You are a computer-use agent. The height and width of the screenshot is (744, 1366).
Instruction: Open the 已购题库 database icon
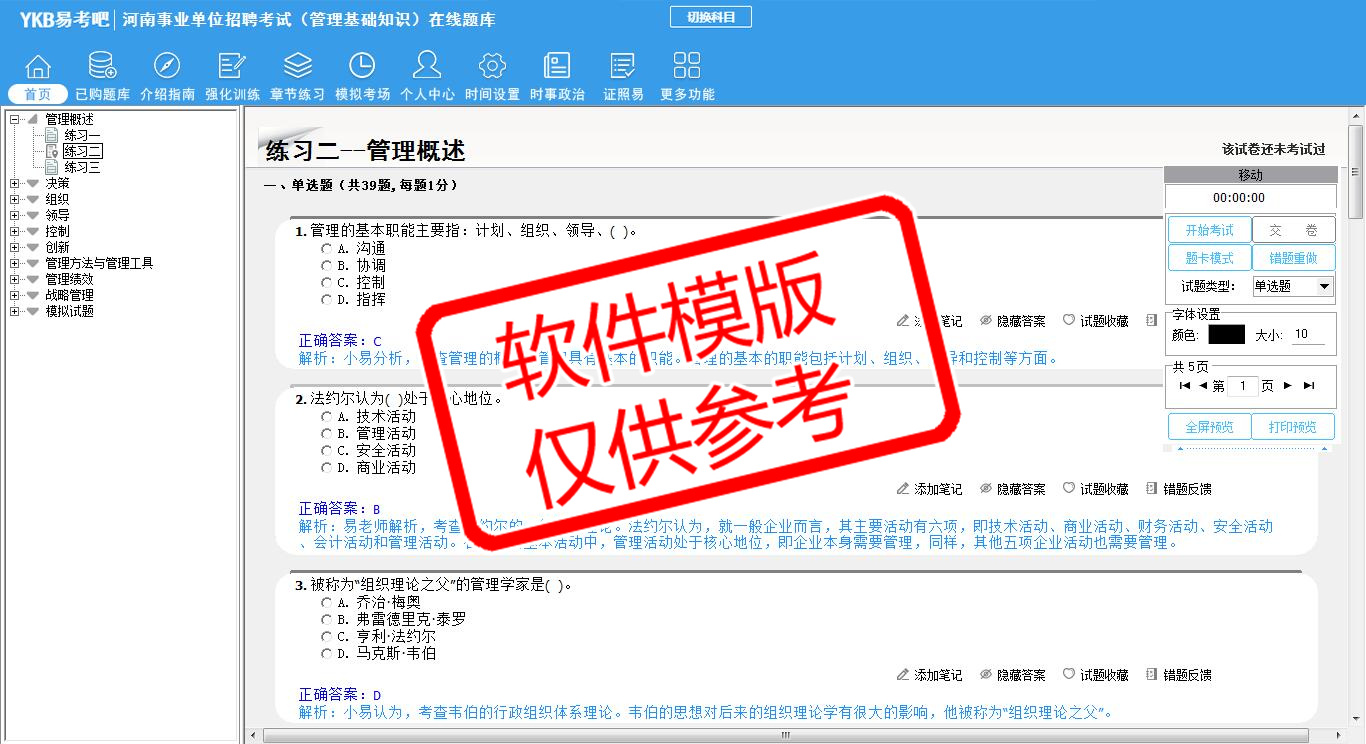coord(102,67)
